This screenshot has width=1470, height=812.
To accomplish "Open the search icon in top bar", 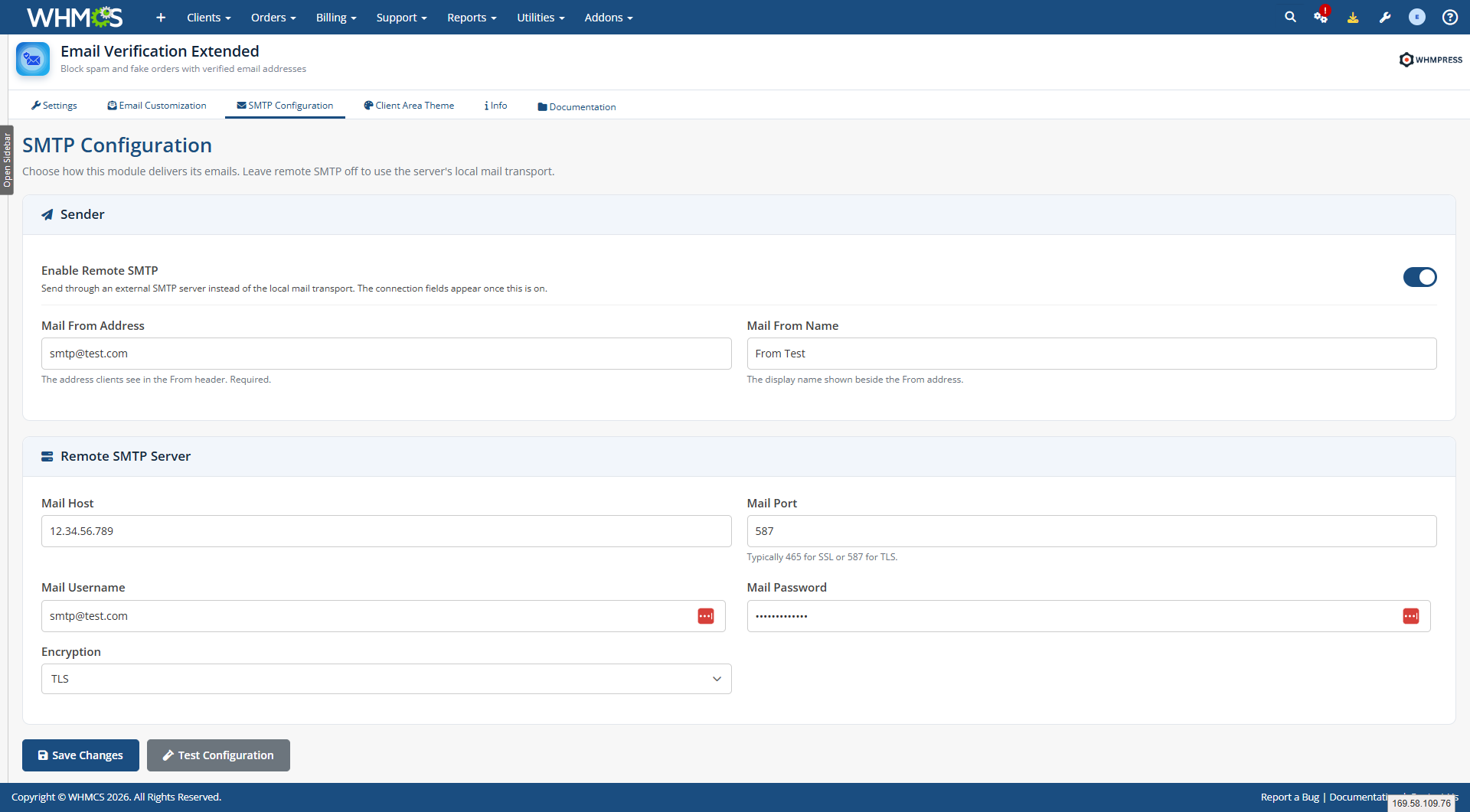I will [1290, 17].
